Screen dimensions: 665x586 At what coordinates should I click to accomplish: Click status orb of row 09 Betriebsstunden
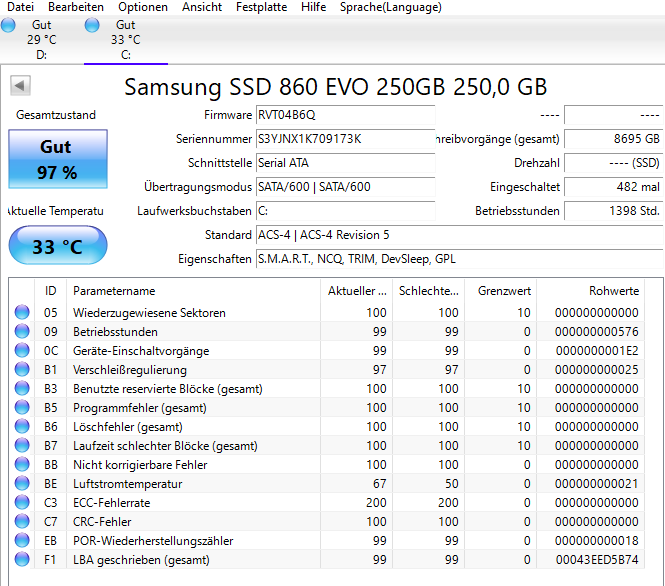(x=22, y=331)
